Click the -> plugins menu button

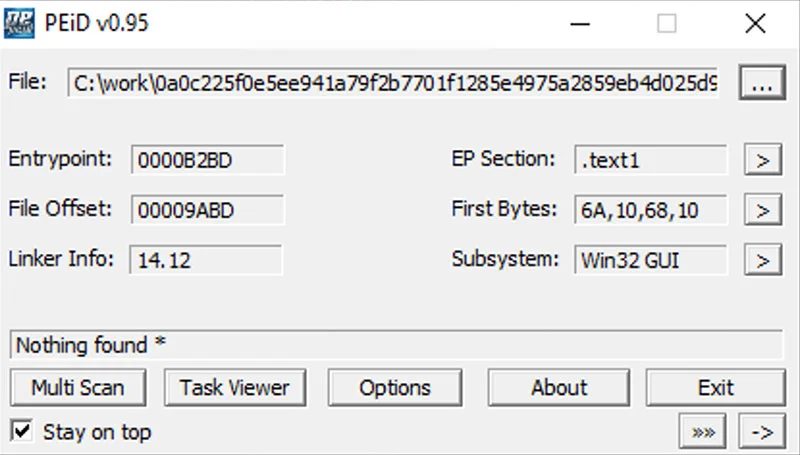click(762, 432)
